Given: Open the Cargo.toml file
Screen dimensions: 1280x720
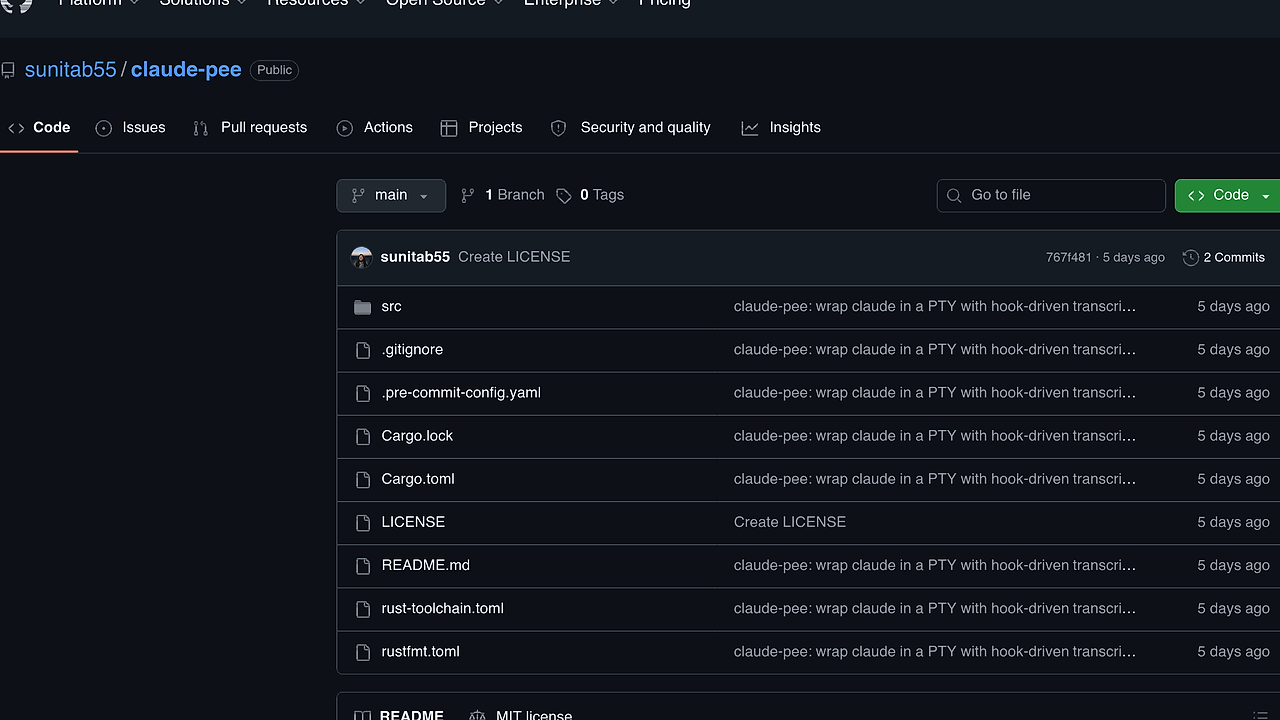Looking at the screenshot, I should click(x=418, y=479).
